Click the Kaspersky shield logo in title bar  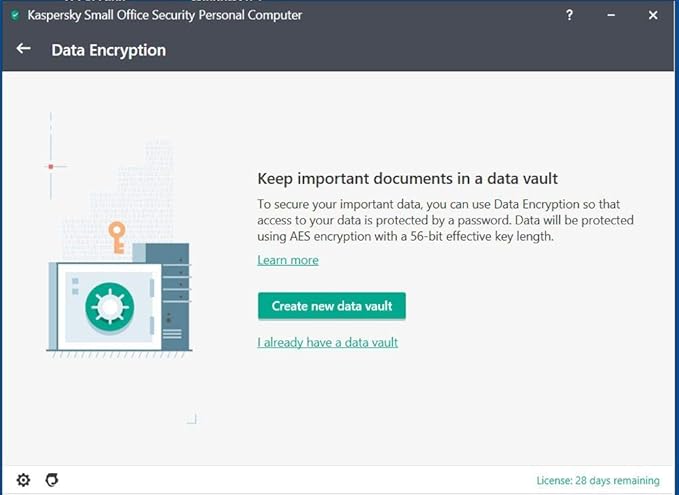tap(14, 15)
